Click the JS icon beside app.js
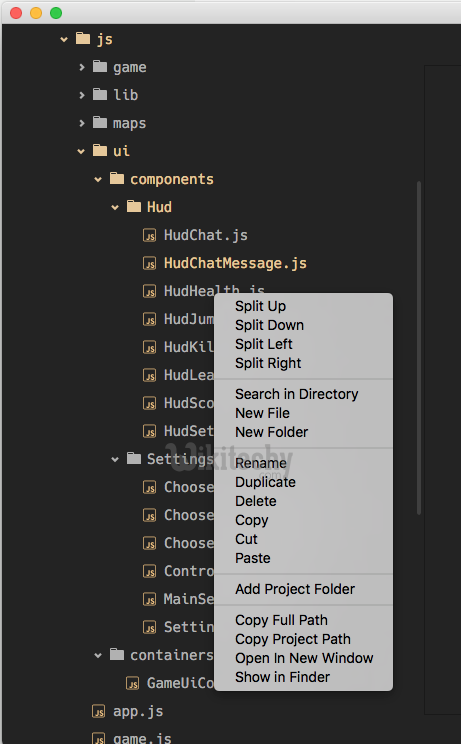Viewport: 461px width, 744px height. (99, 711)
